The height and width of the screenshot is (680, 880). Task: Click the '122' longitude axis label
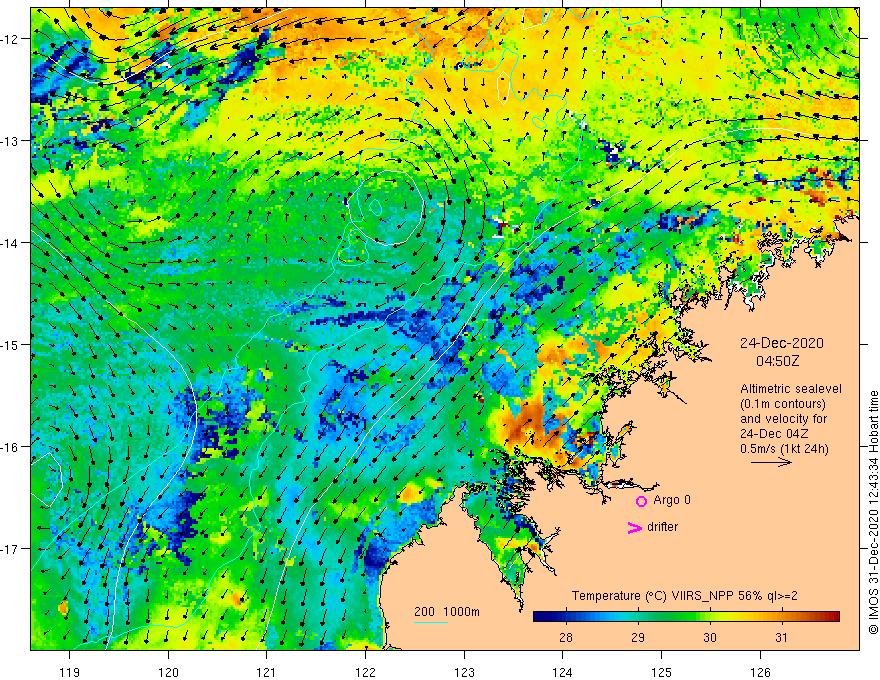coord(365,672)
